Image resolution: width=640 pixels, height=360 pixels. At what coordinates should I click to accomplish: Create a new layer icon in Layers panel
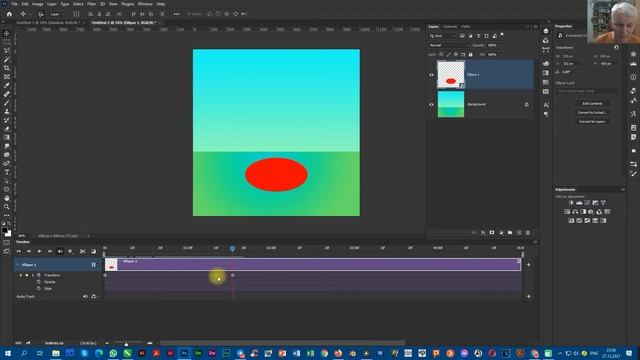click(519, 233)
